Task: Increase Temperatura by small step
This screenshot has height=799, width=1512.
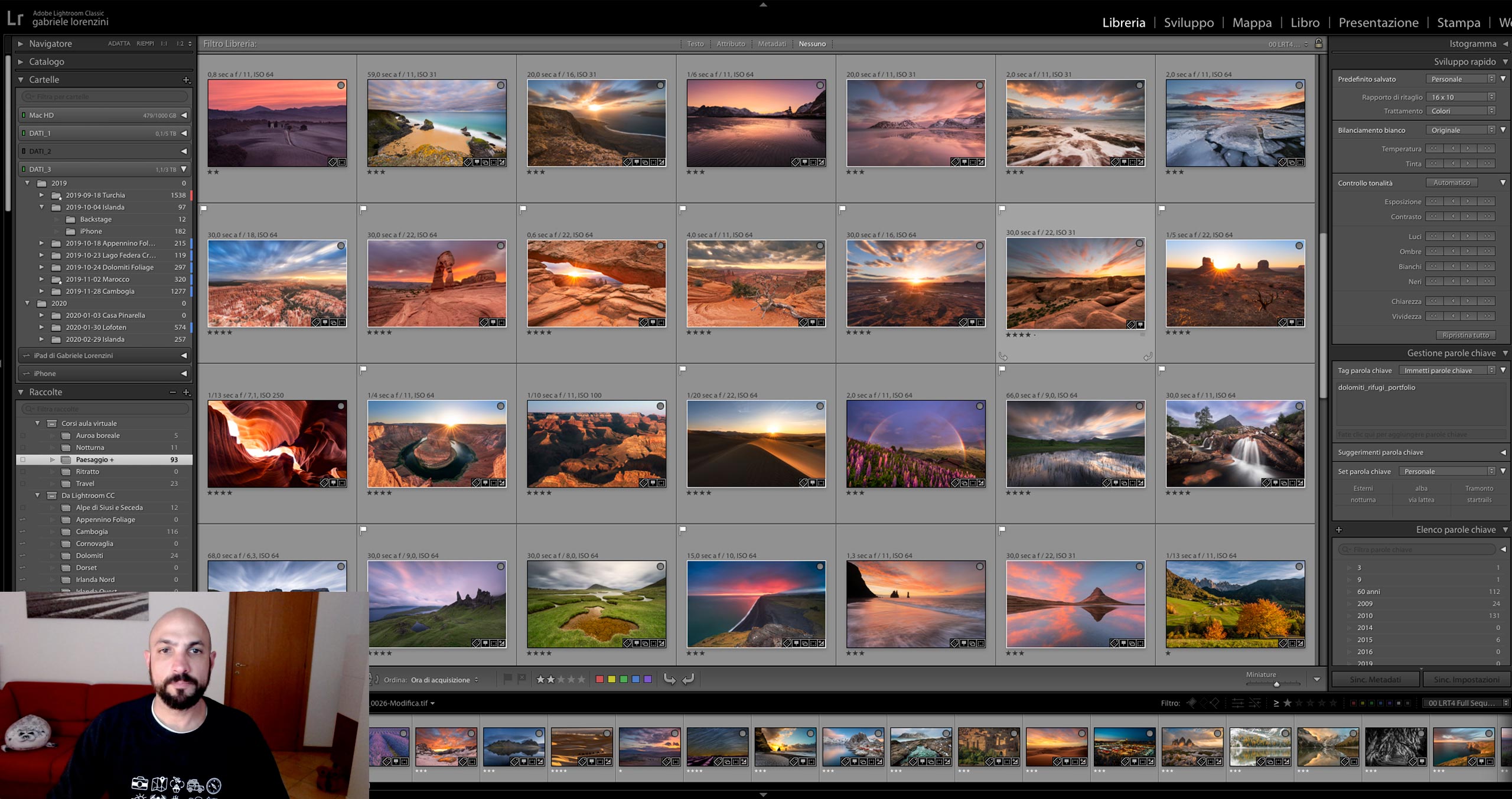Action: [x=1468, y=148]
